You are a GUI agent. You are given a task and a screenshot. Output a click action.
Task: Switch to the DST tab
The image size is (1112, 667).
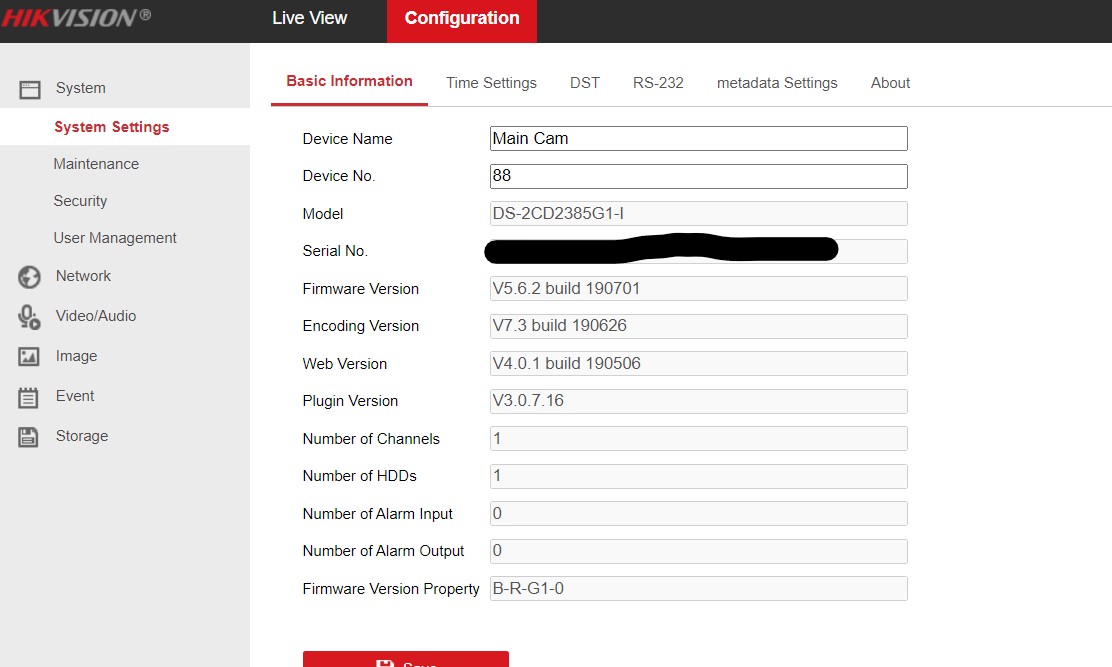coord(585,83)
